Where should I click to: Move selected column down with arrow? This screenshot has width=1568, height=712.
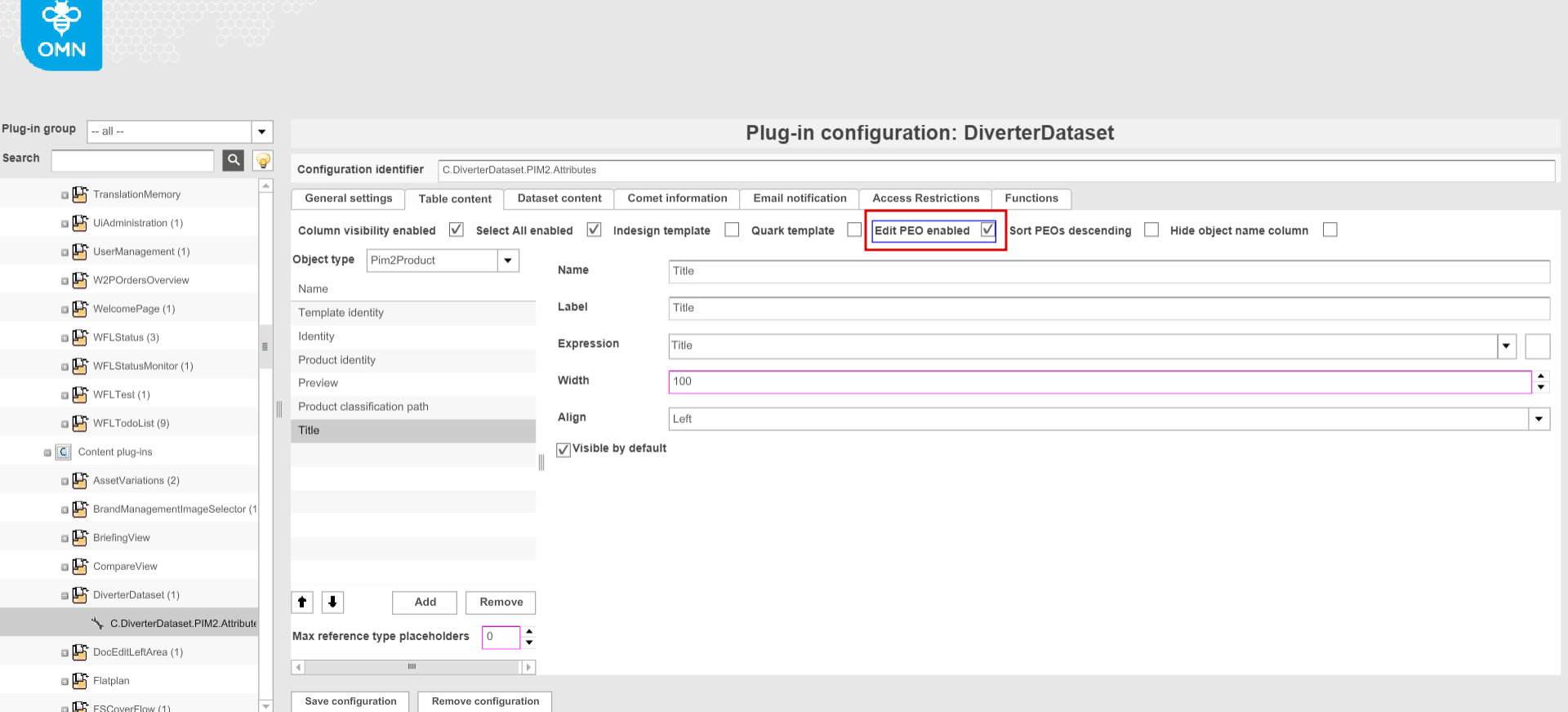332,603
